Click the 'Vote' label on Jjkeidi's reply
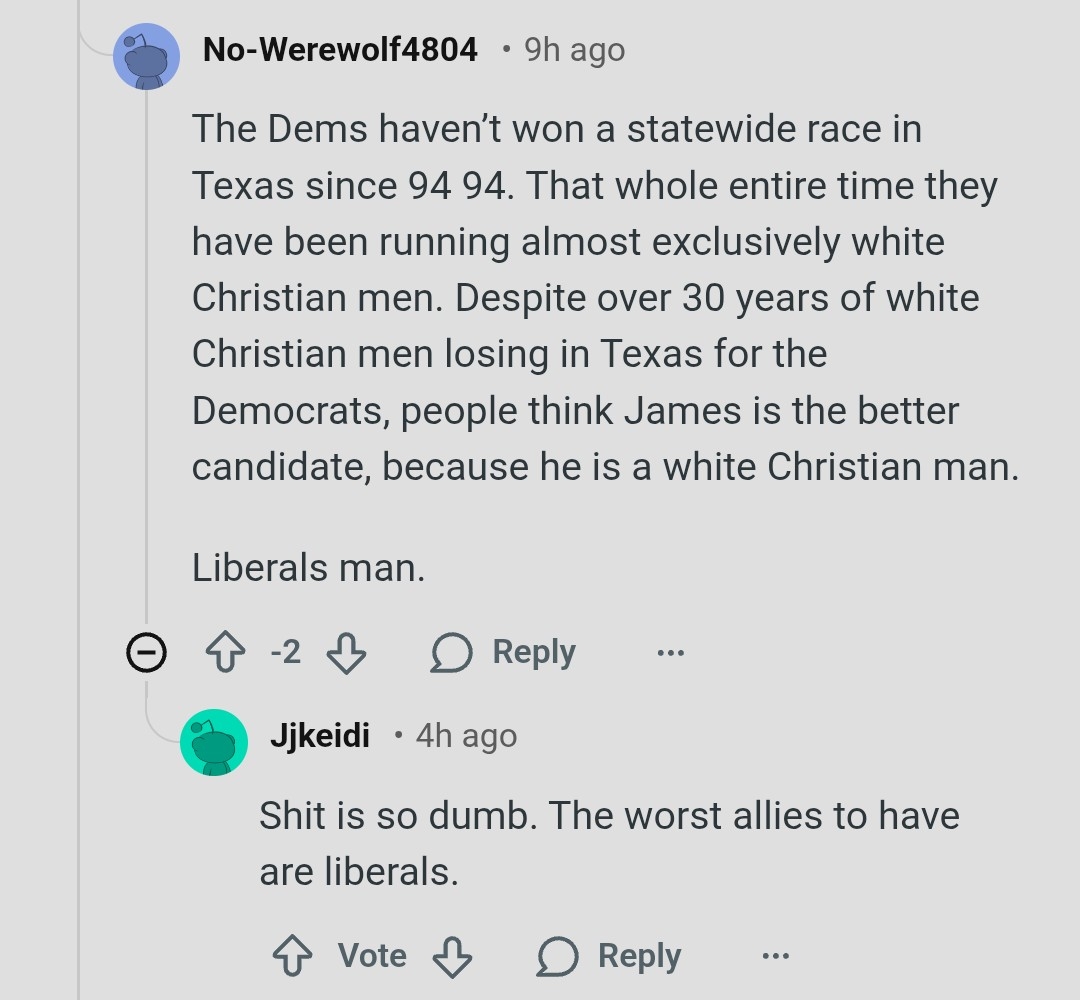Image resolution: width=1080 pixels, height=1000 pixels. pos(372,956)
